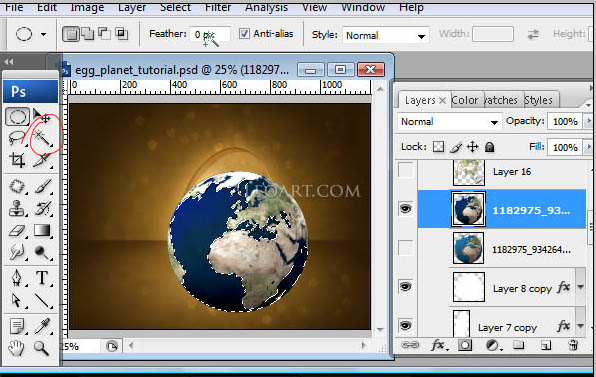This screenshot has width=596, height=377.
Task: Select the Spot Healing Brush tool
Action: (x=17, y=187)
